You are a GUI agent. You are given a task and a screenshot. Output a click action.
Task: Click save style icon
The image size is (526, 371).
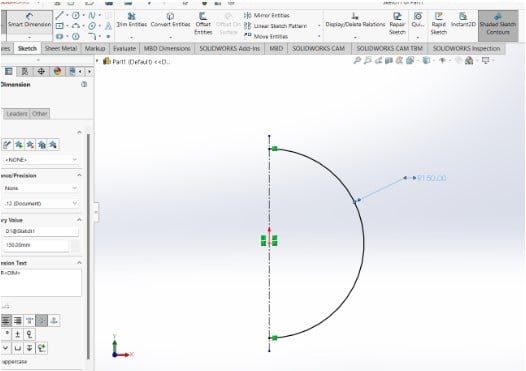[x=42, y=145]
